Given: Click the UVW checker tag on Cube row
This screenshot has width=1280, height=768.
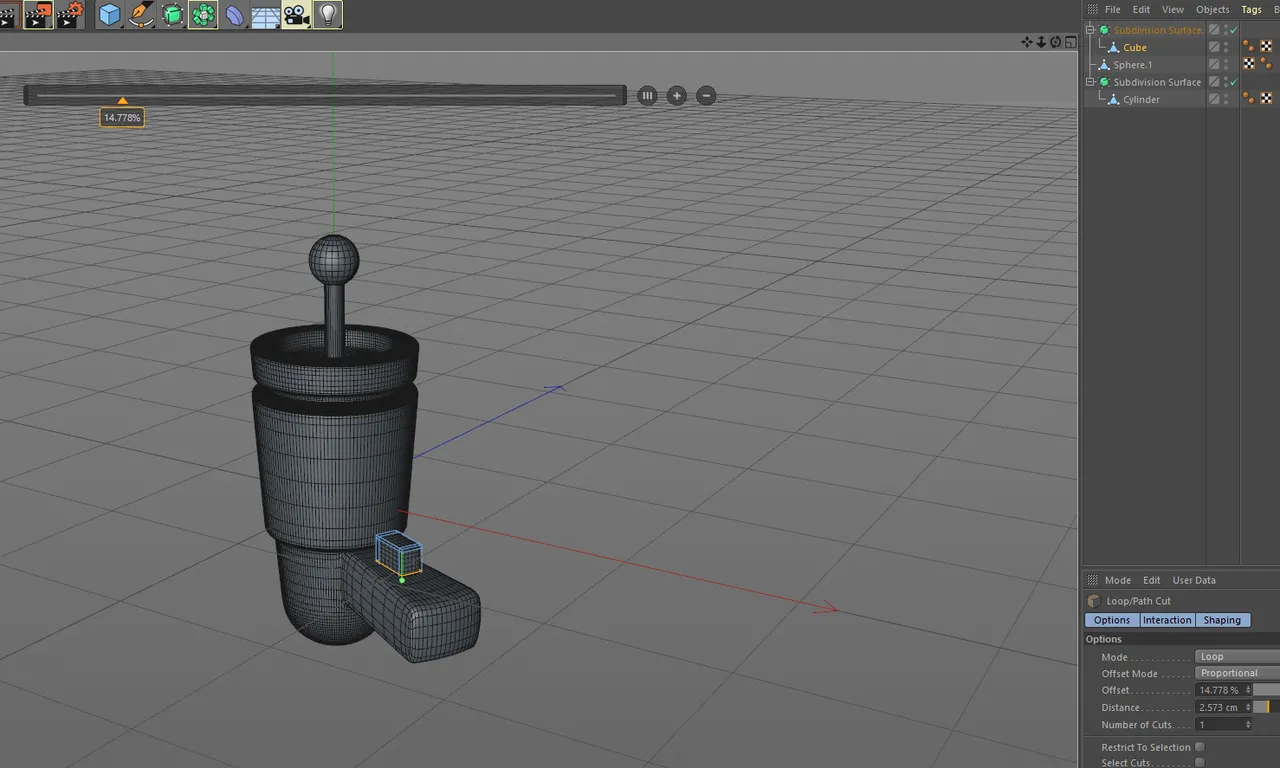Looking at the screenshot, I should tap(1266, 47).
